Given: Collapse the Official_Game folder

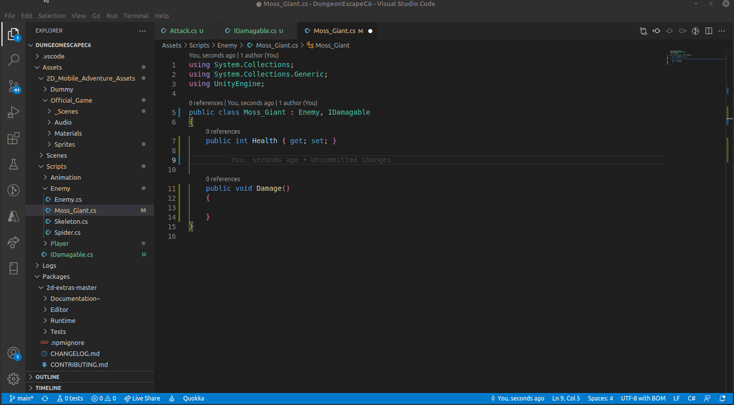Looking at the screenshot, I should [71, 100].
